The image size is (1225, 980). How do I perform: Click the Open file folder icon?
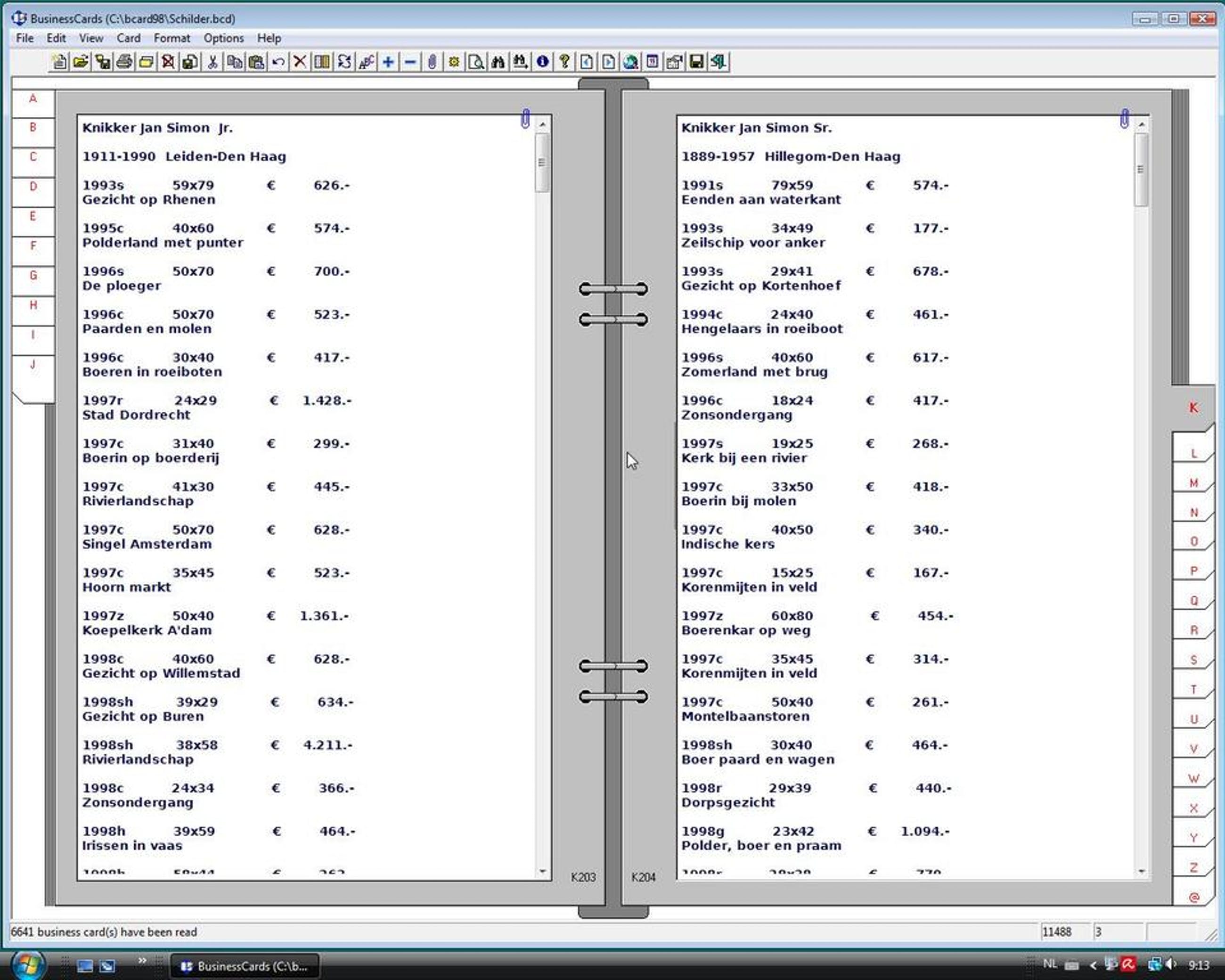pyautogui.click(x=81, y=62)
